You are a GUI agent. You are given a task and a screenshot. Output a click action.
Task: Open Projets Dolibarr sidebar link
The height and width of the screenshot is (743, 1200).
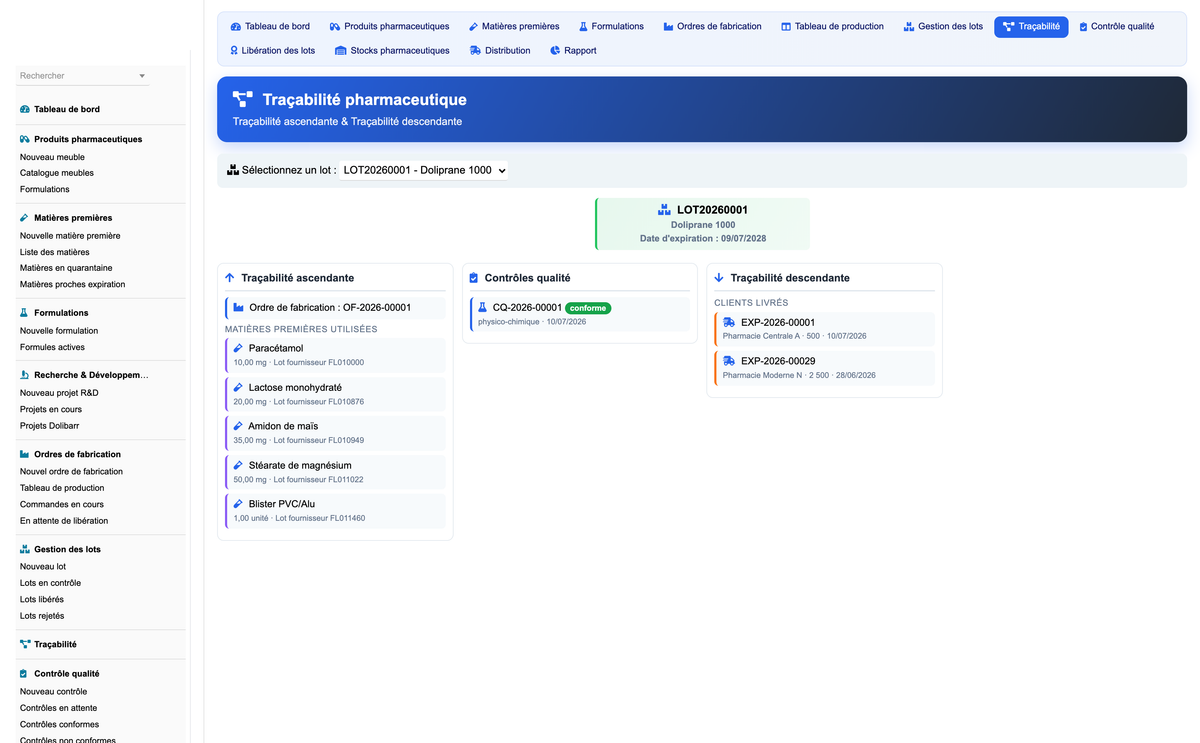51,425
